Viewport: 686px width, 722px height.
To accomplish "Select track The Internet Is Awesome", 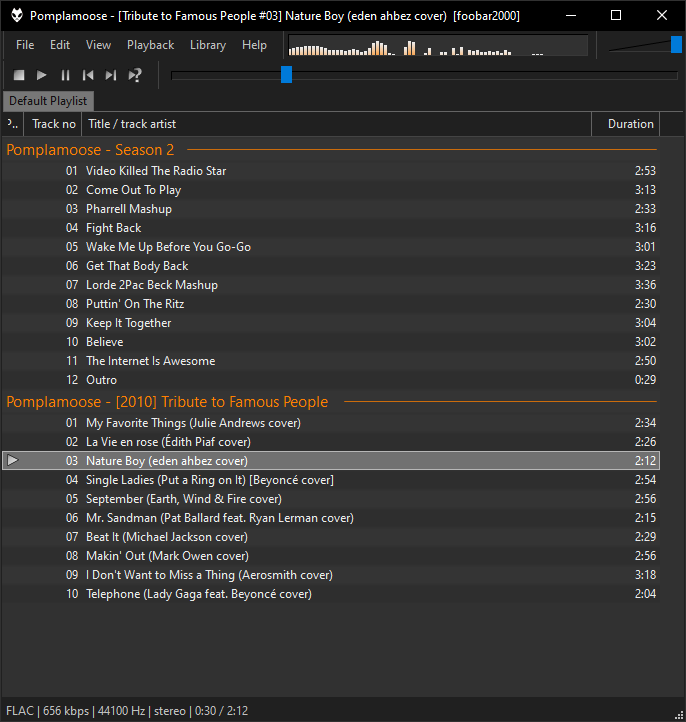I will [x=331, y=361].
